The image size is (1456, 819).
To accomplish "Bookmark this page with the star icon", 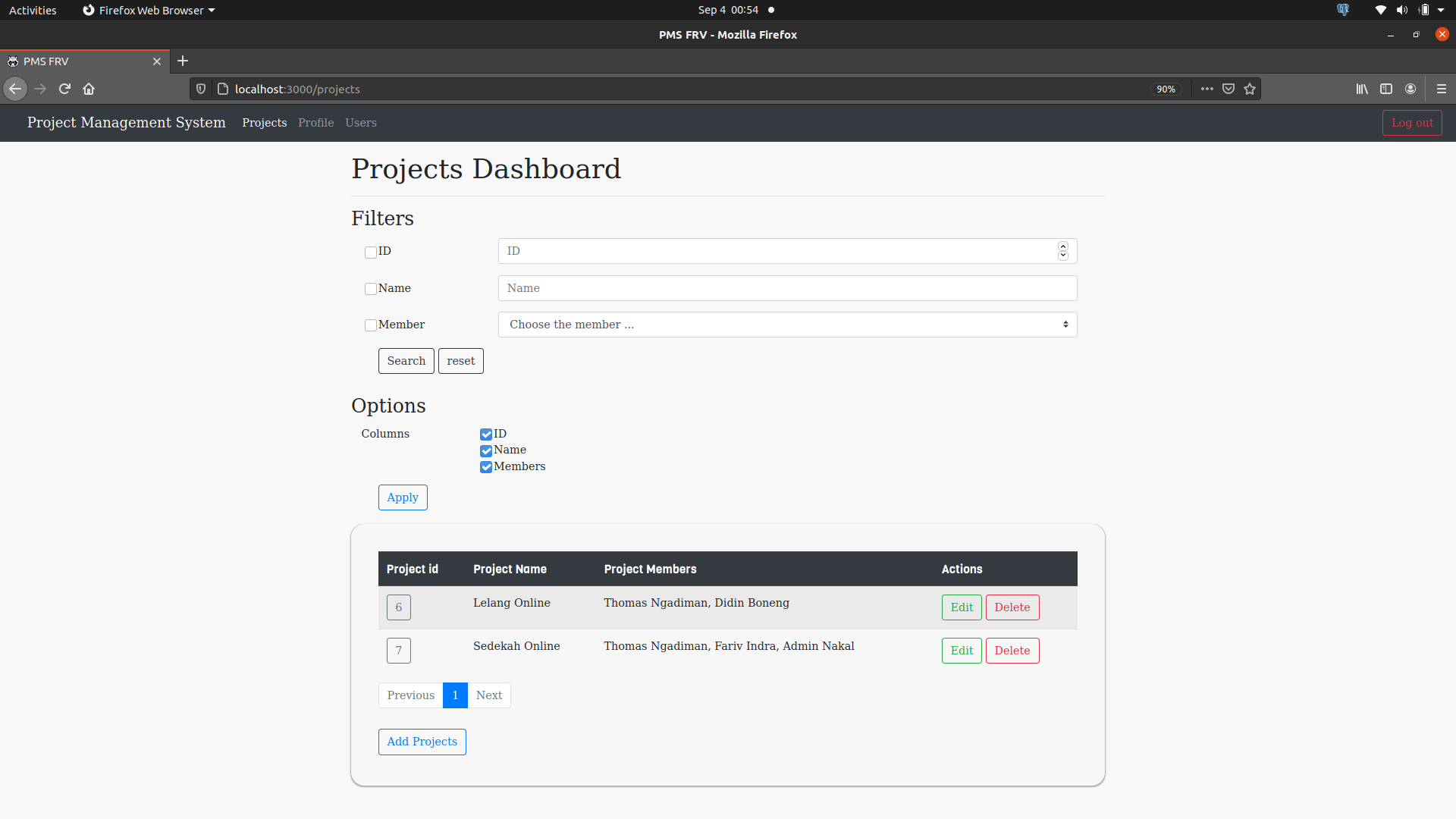I will coord(1250,89).
